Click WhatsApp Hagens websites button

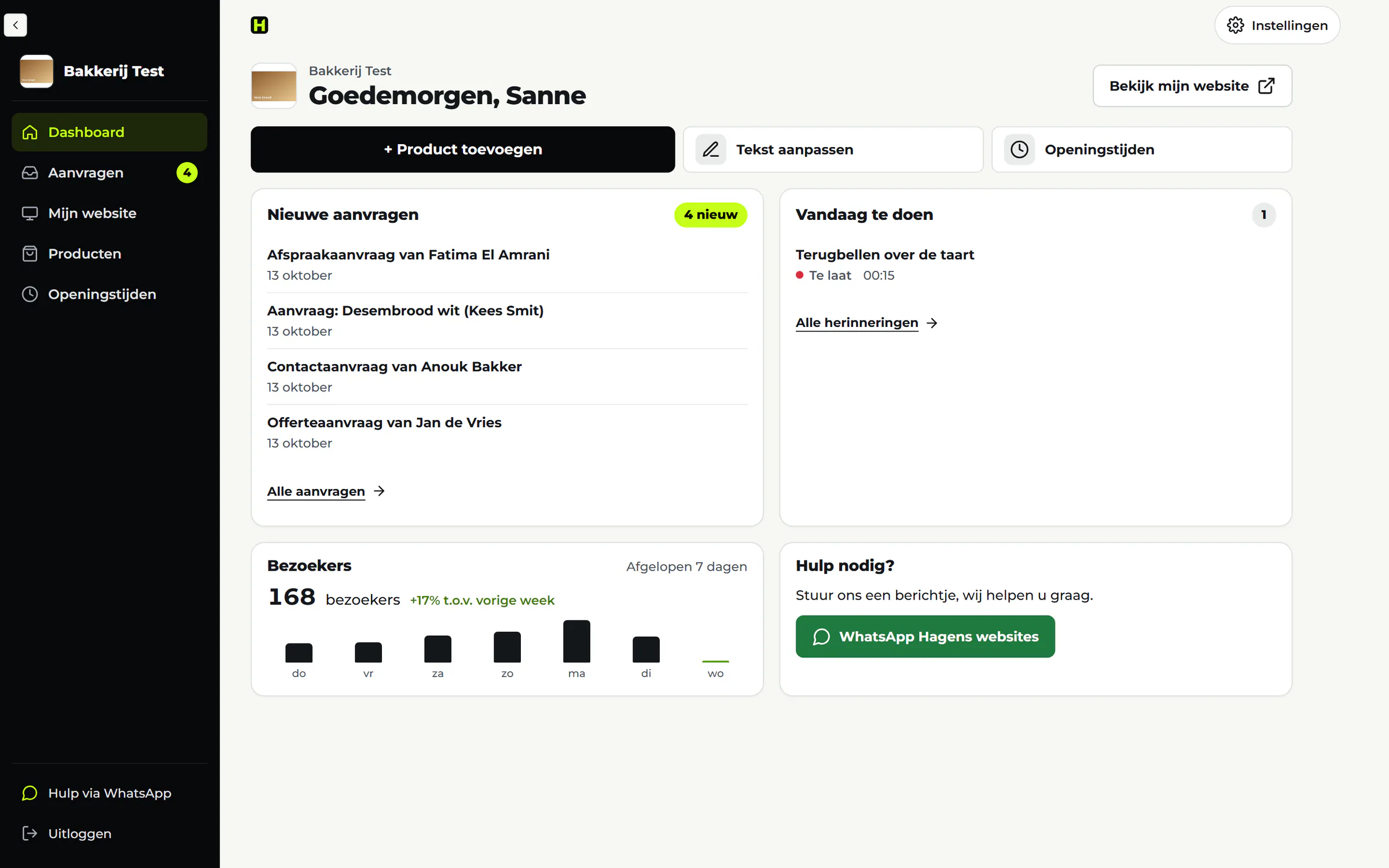click(x=925, y=637)
